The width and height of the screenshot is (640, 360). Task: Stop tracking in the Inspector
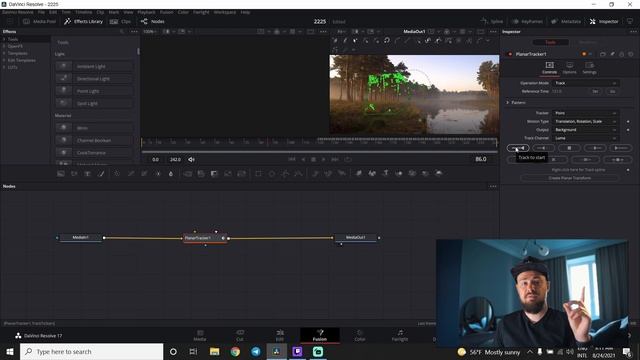[569, 148]
